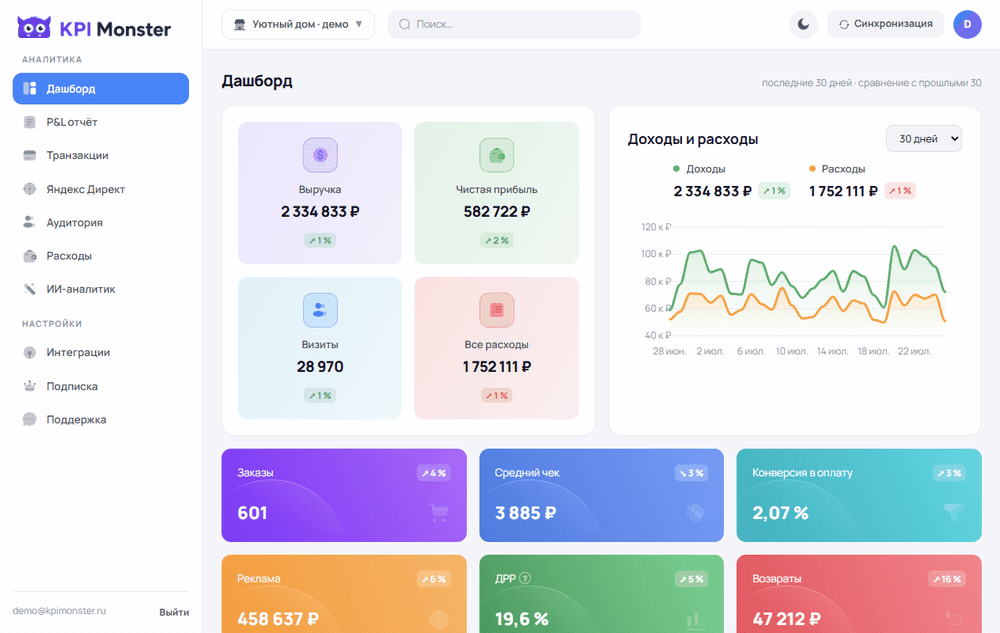Open the Уютный дом · демо project dropdown
The image size is (1000, 633).
point(298,24)
